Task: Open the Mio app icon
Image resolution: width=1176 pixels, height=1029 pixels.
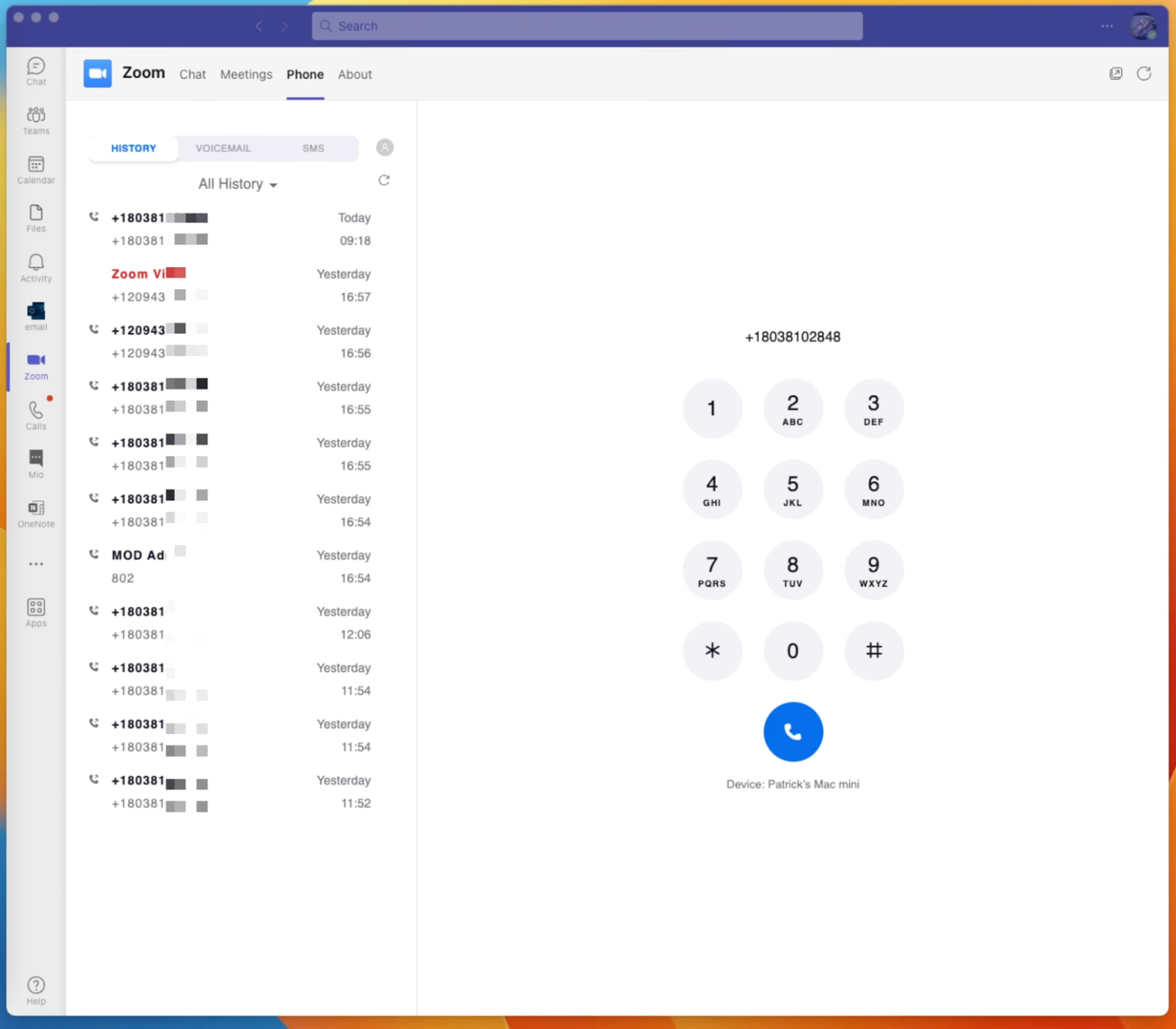Action: (x=36, y=464)
